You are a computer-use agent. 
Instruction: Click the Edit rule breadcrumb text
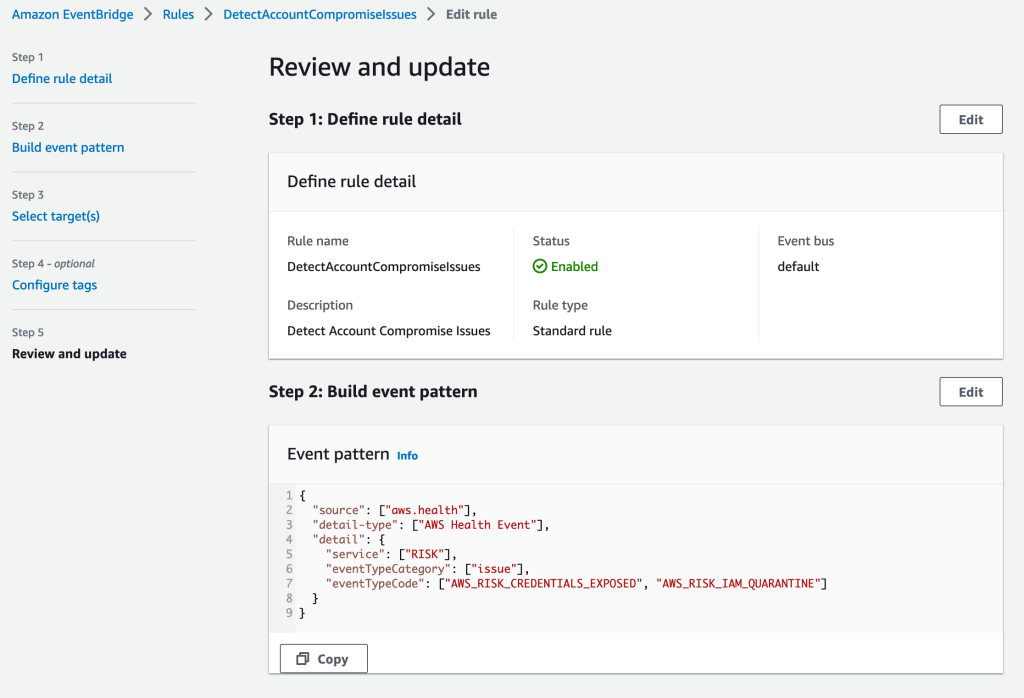pos(471,15)
